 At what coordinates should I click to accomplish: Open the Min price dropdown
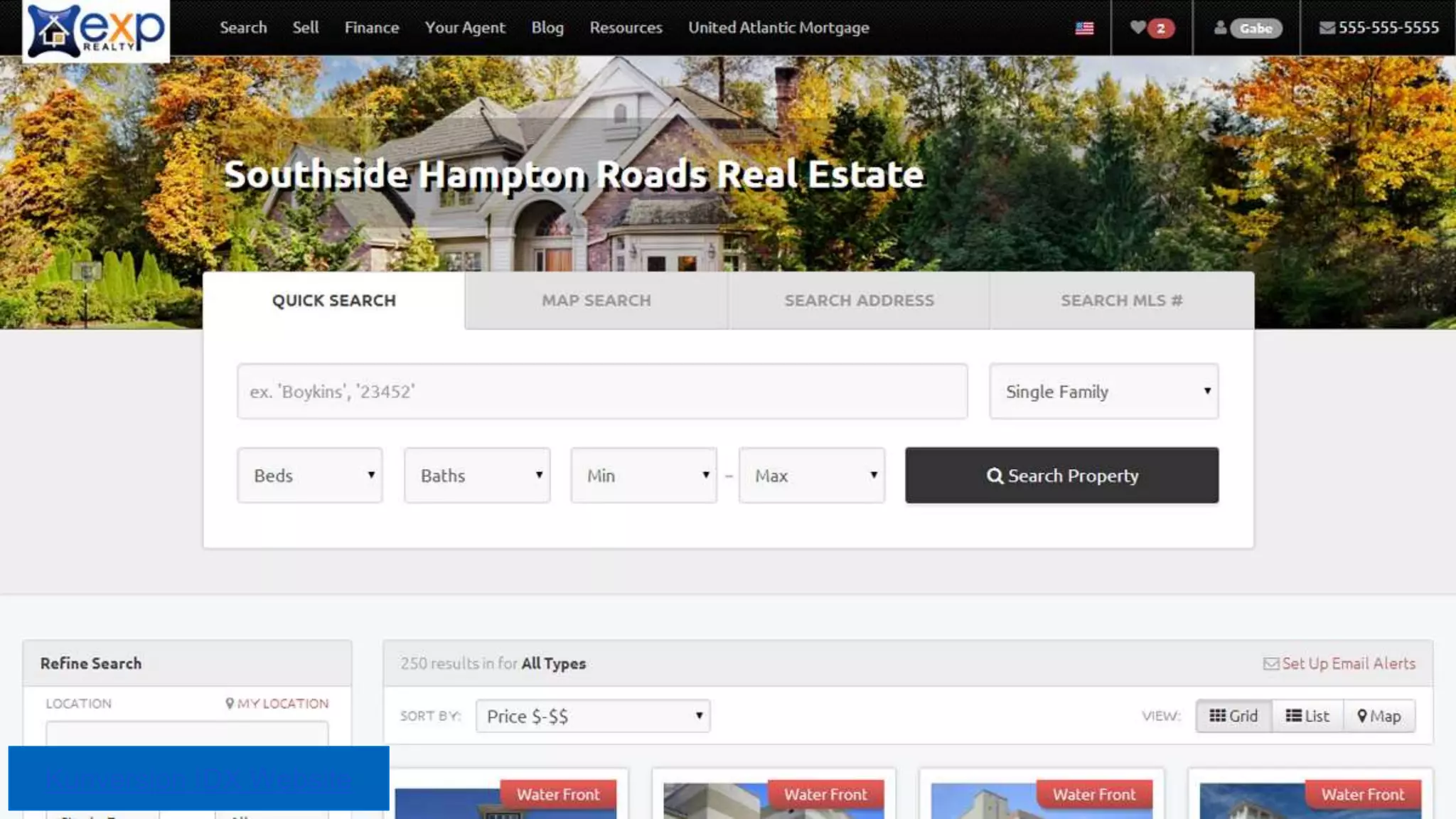point(643,476)
